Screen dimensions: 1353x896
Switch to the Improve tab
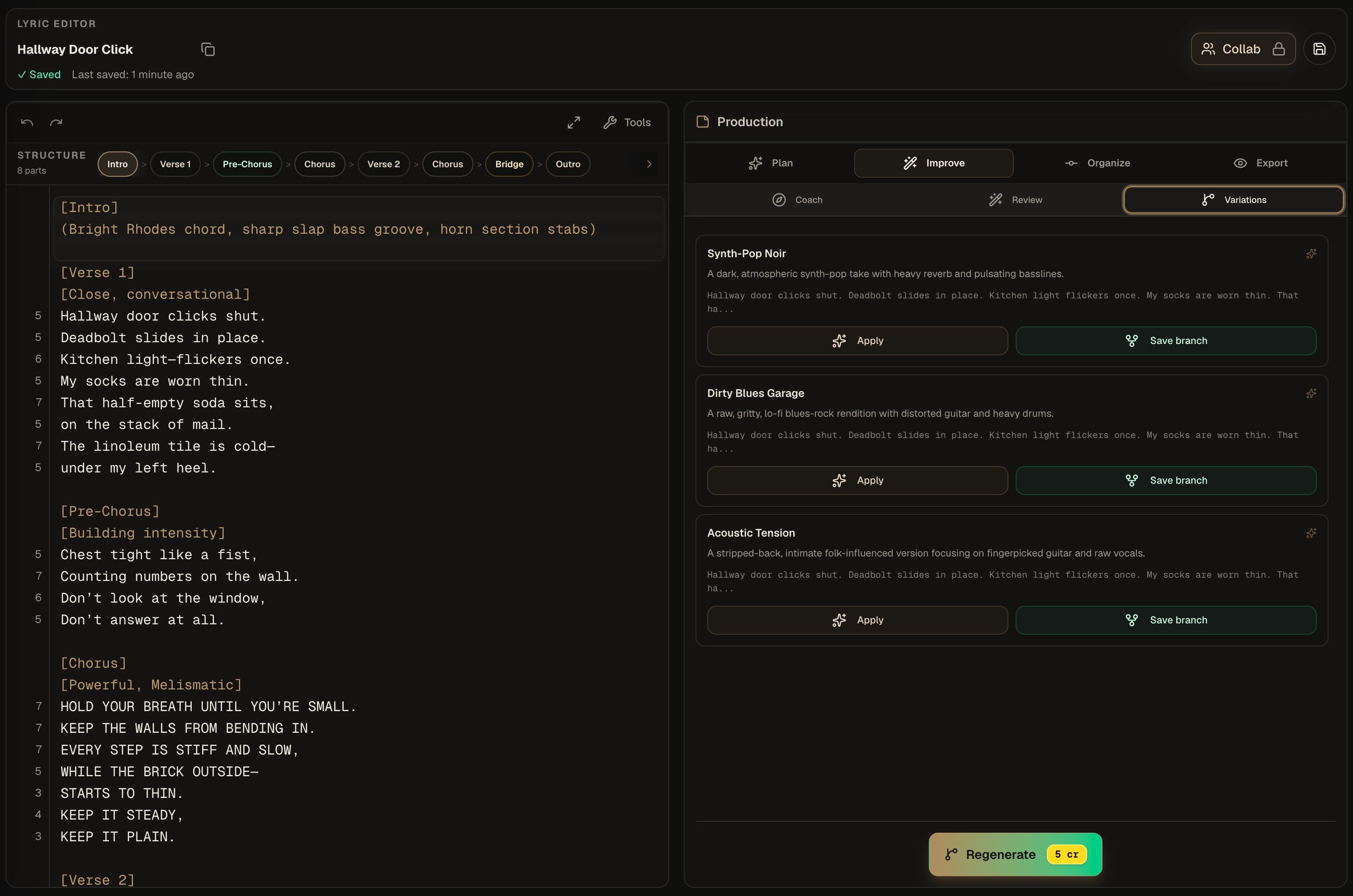coord(933,164)
